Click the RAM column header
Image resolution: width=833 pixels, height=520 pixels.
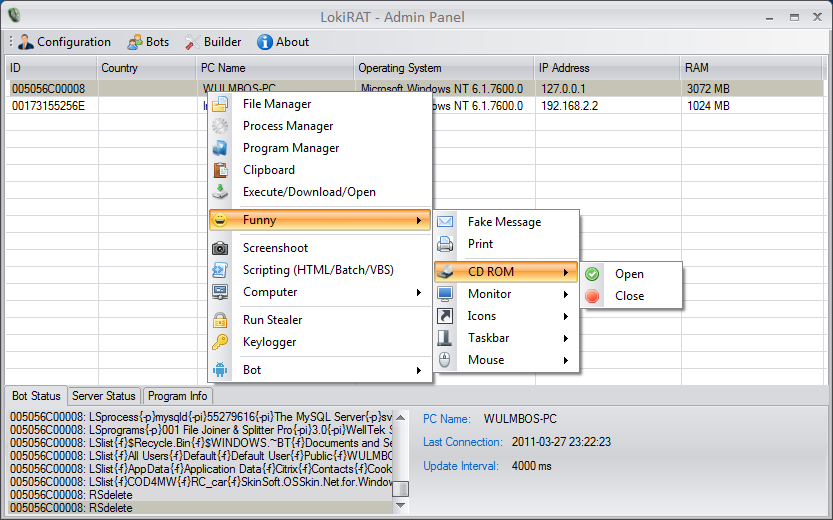tap(752, 68)
